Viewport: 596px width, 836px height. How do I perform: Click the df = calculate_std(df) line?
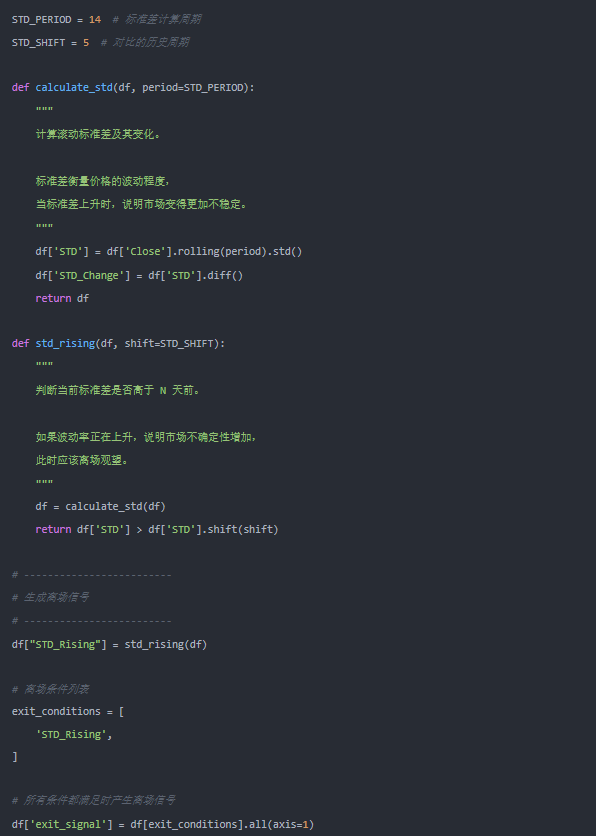click(100, 507)
